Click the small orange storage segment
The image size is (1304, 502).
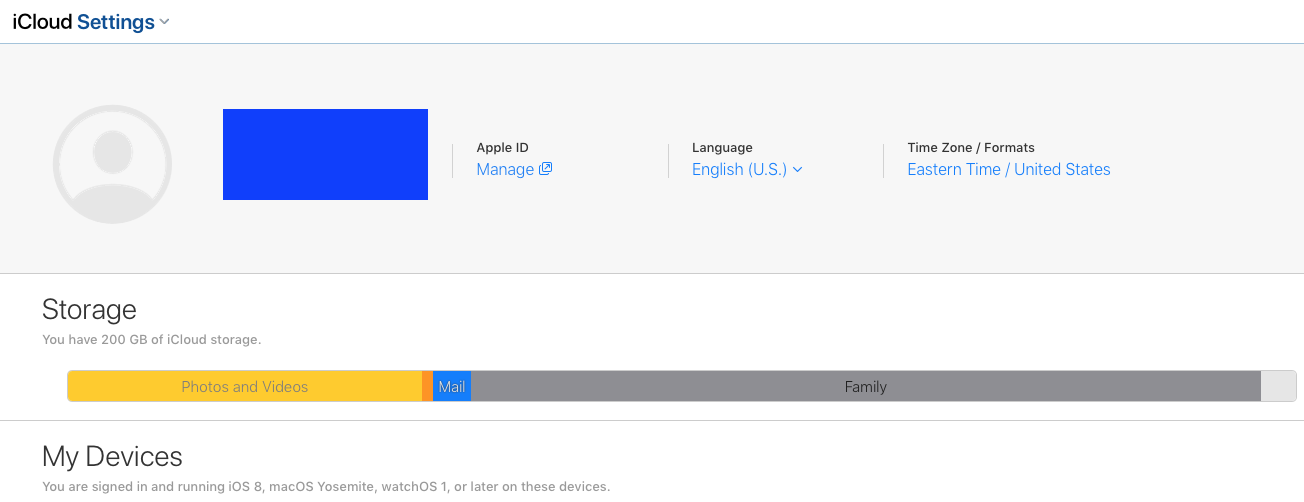tap(428, 387)
